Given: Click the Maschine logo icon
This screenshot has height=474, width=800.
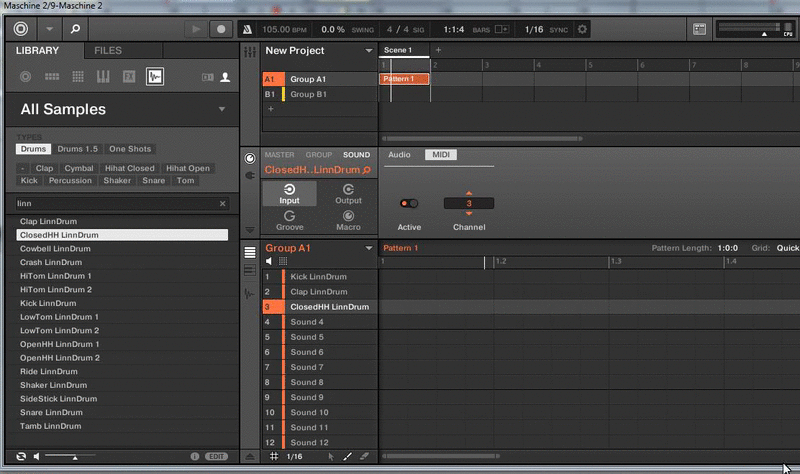Looking at the screenshot, I should [x=21, y=29].
